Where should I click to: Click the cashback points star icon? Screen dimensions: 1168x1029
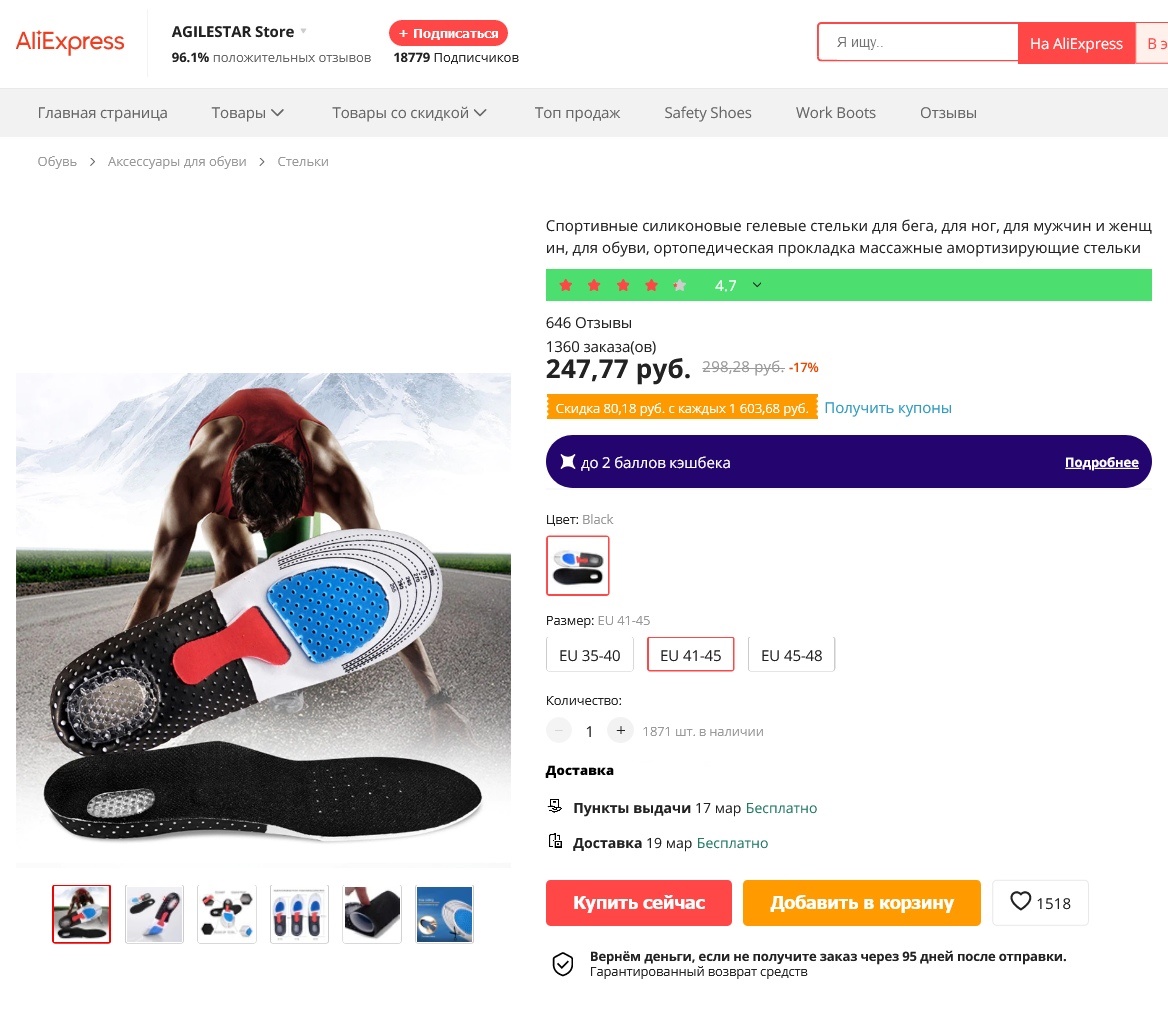[568, 462]
